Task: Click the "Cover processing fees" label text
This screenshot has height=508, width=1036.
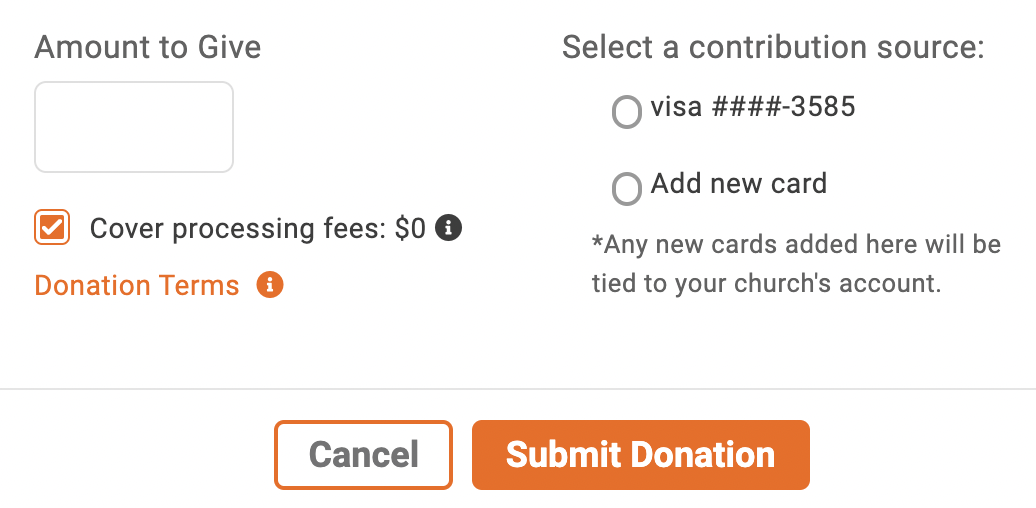Action: point(237,229)
